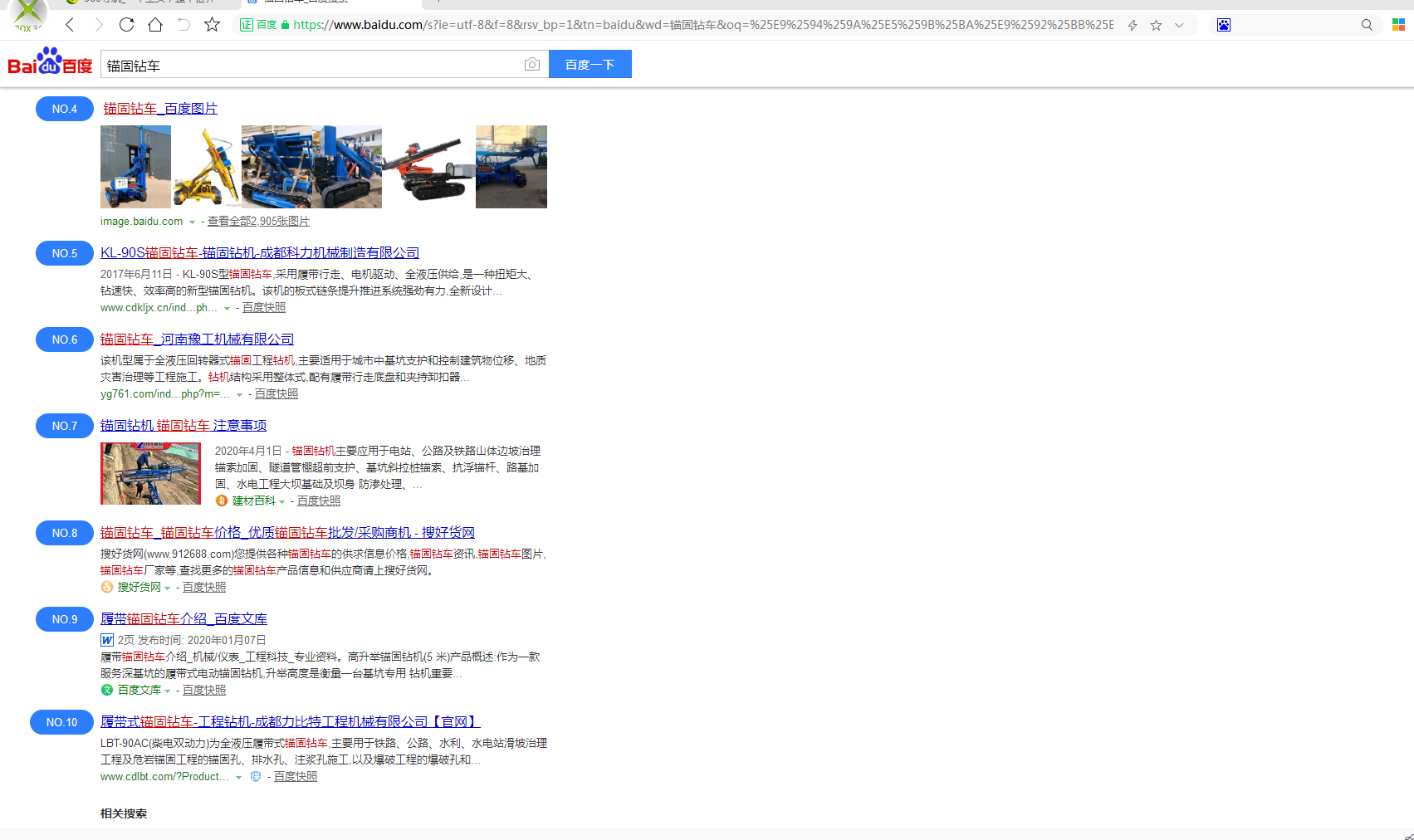Screen dimensions: 1414x840
Task: Open 百度快照 for the 搜好货网 result
Action: pos(204,588)
